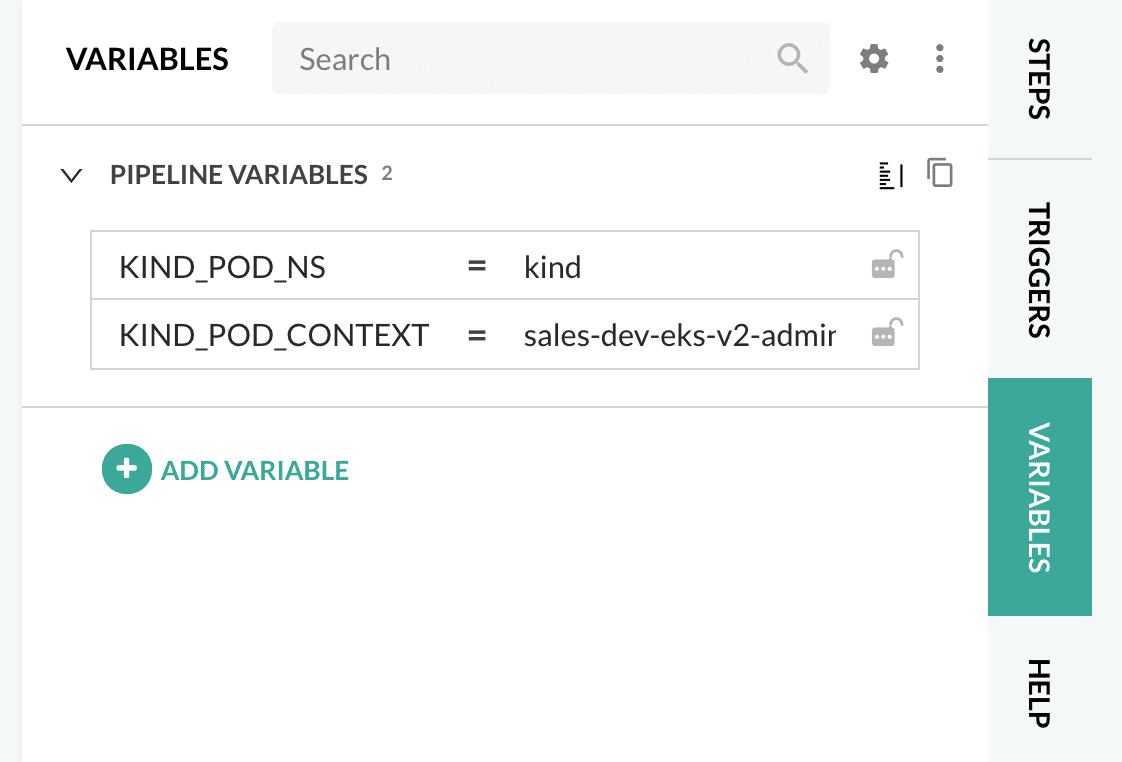Click the Pipeline Variables section header

[238, 175]
